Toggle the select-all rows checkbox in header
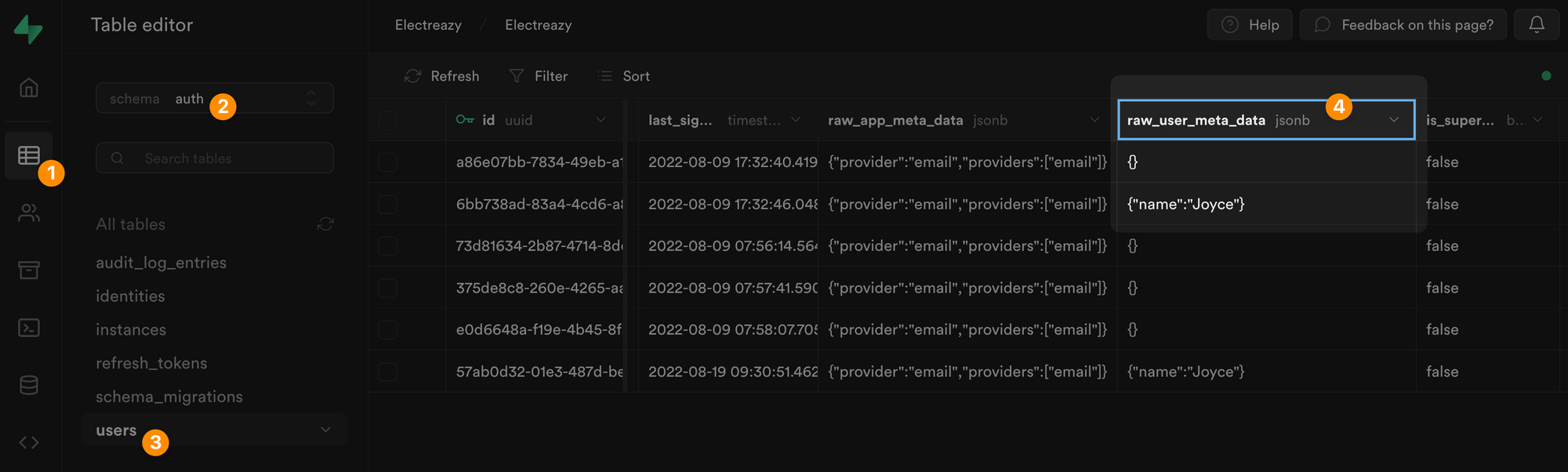The width and height of the screenshot is (1568, 472). [x=387, y=120]
